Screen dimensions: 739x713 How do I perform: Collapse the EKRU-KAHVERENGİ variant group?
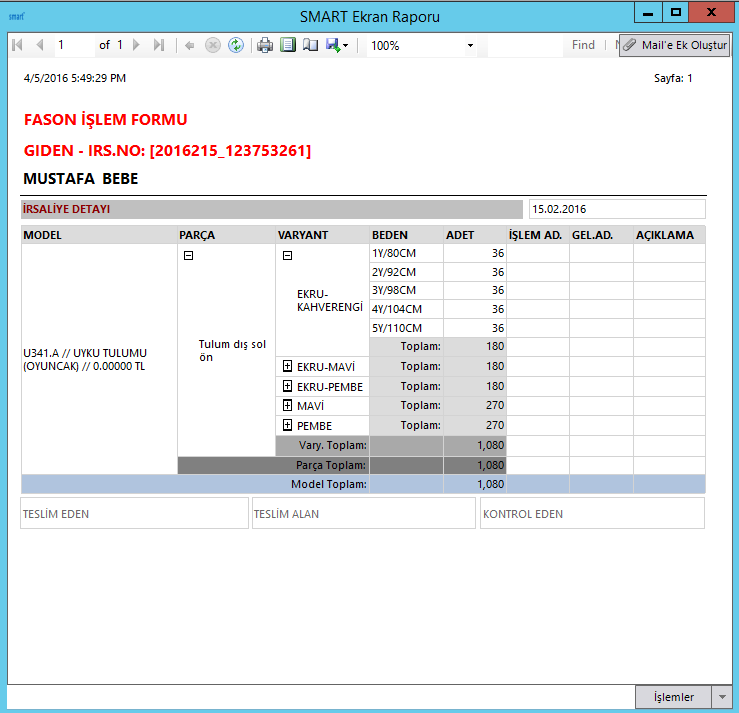click(287, 255)
